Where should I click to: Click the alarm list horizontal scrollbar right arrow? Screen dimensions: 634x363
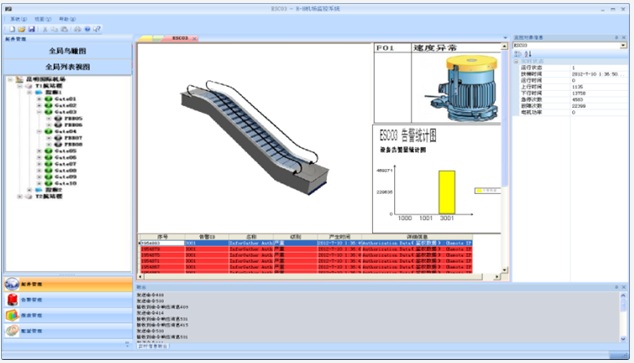[x=497, y=277]
